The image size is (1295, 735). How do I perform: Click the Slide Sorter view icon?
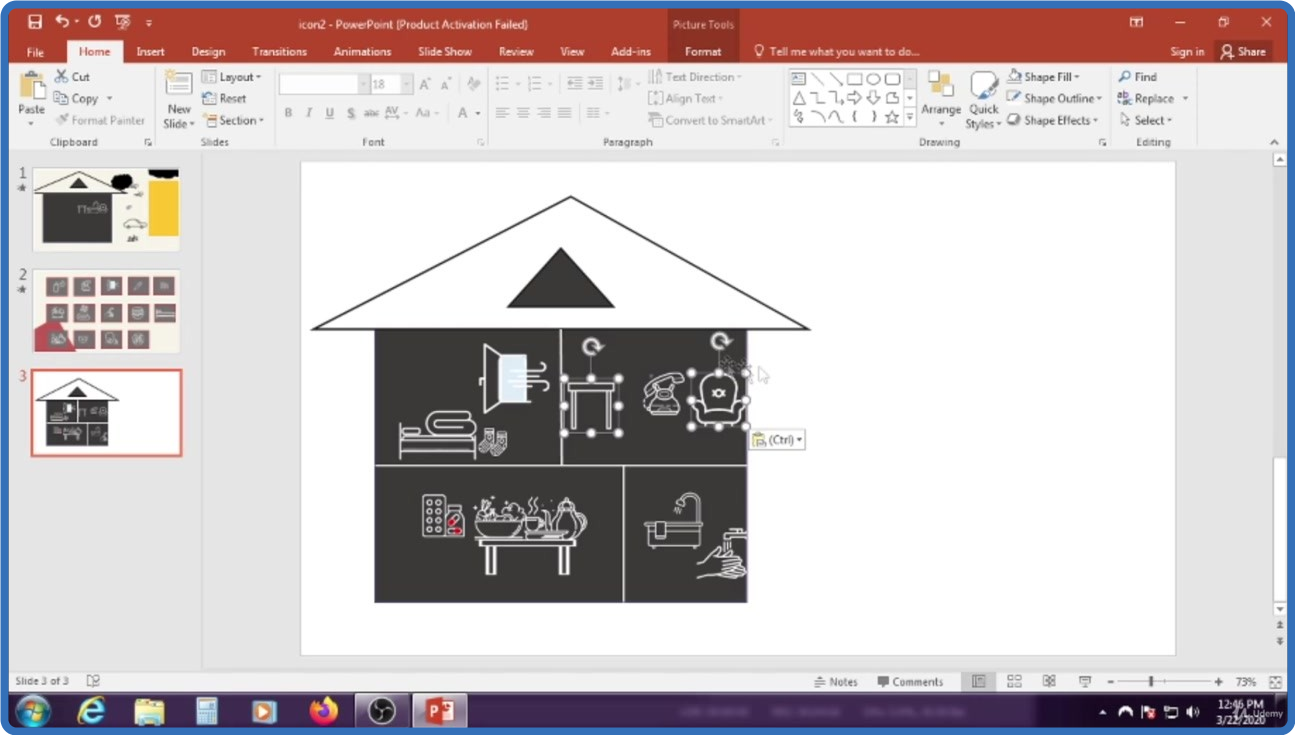click(x=1014, y=681)
